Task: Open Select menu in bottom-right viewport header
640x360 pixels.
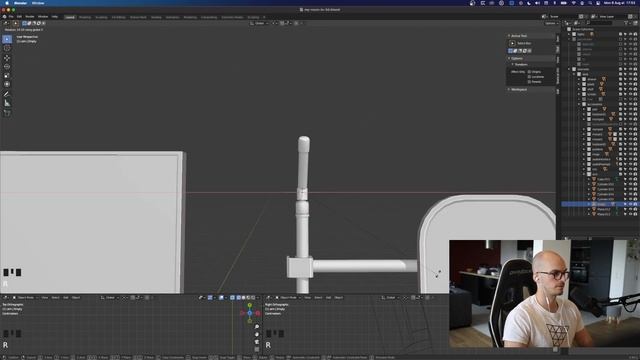Action: pos(318,298)
